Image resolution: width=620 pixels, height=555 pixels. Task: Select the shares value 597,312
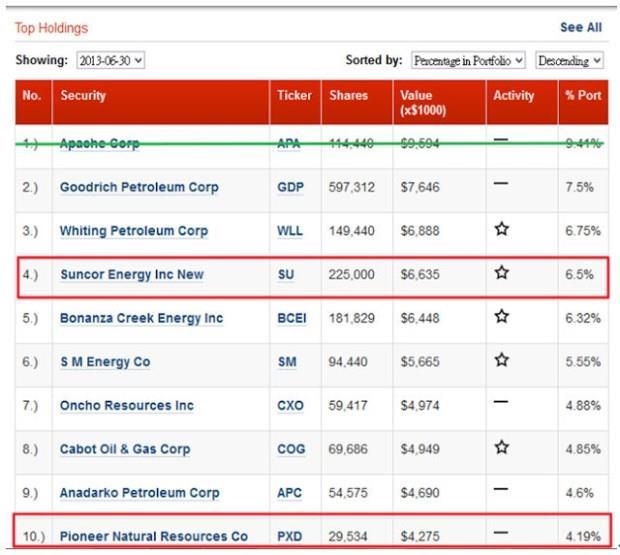coord(352,187)
